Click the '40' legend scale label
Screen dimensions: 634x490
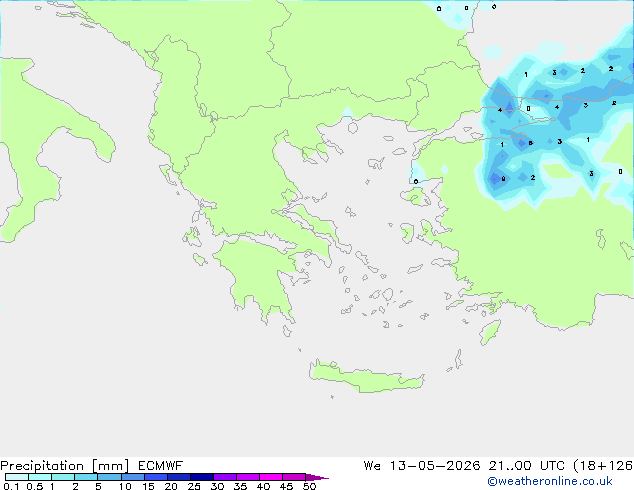point(263,486)
